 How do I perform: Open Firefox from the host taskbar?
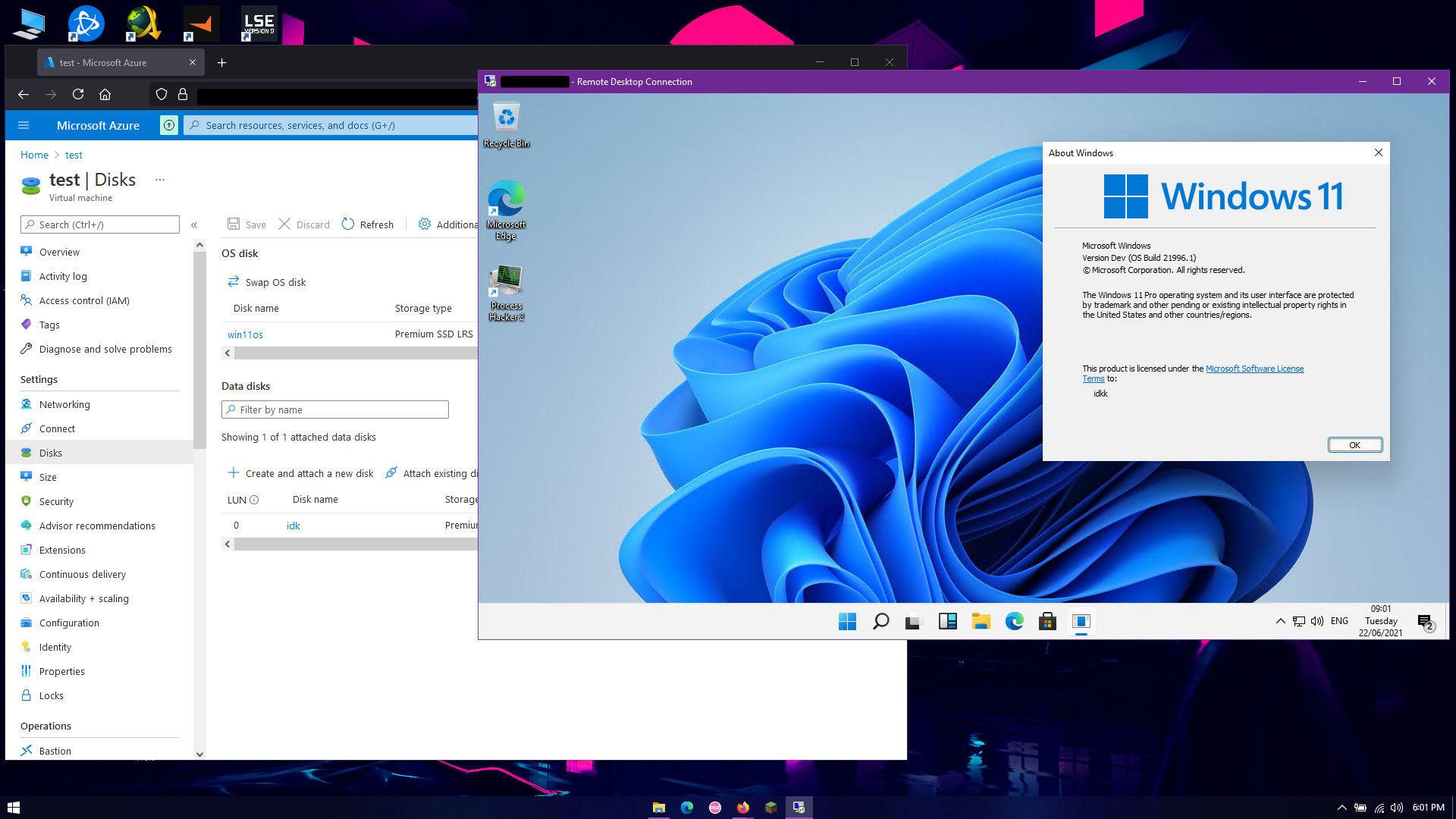coord(743,807)
